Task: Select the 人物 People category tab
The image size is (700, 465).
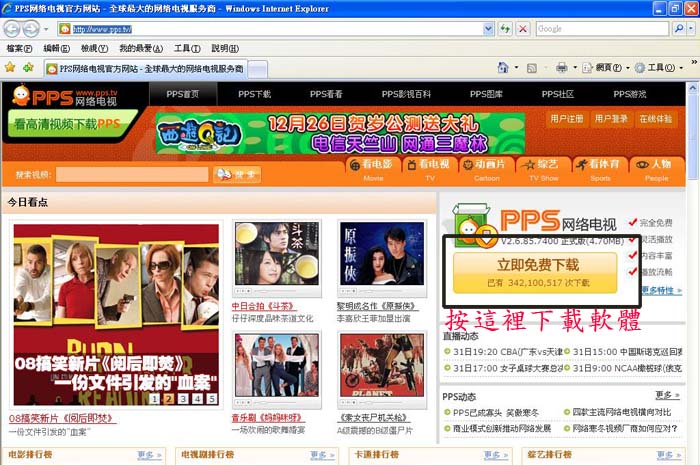Action: (657, 170)
